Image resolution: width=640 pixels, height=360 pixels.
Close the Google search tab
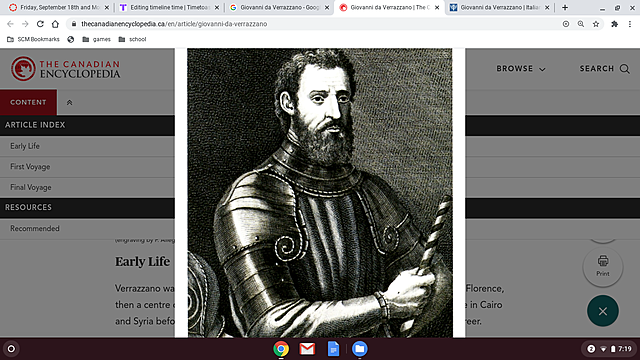(x=327, y=7)
